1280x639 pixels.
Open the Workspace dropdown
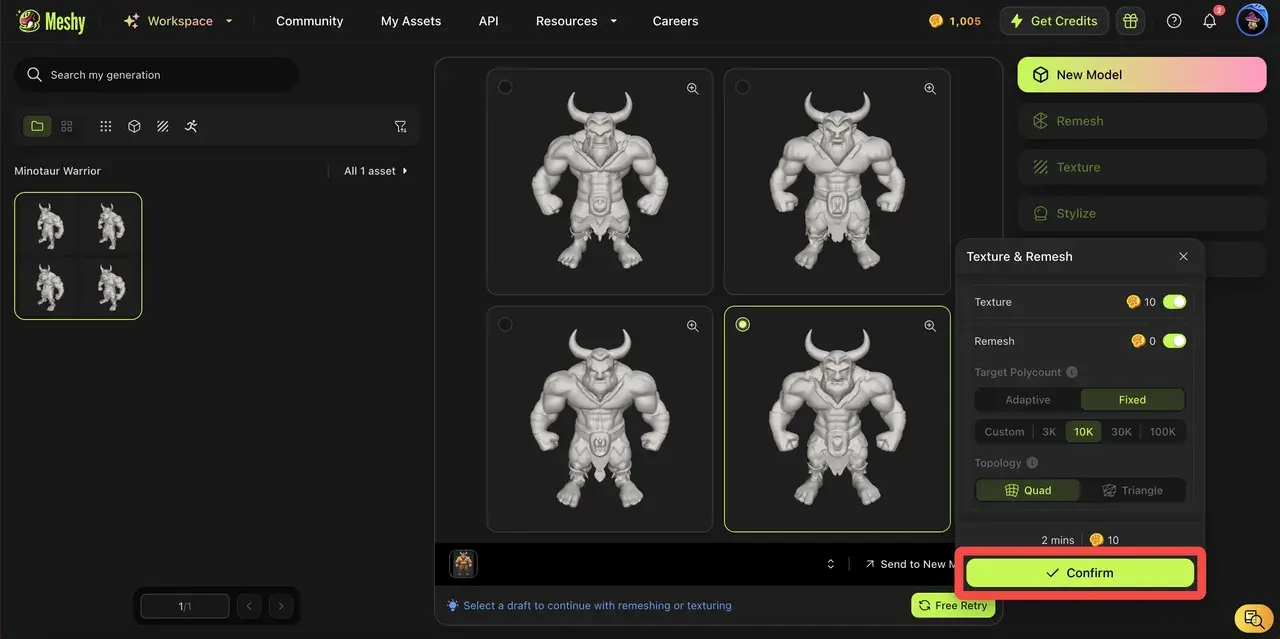[178, 21]
